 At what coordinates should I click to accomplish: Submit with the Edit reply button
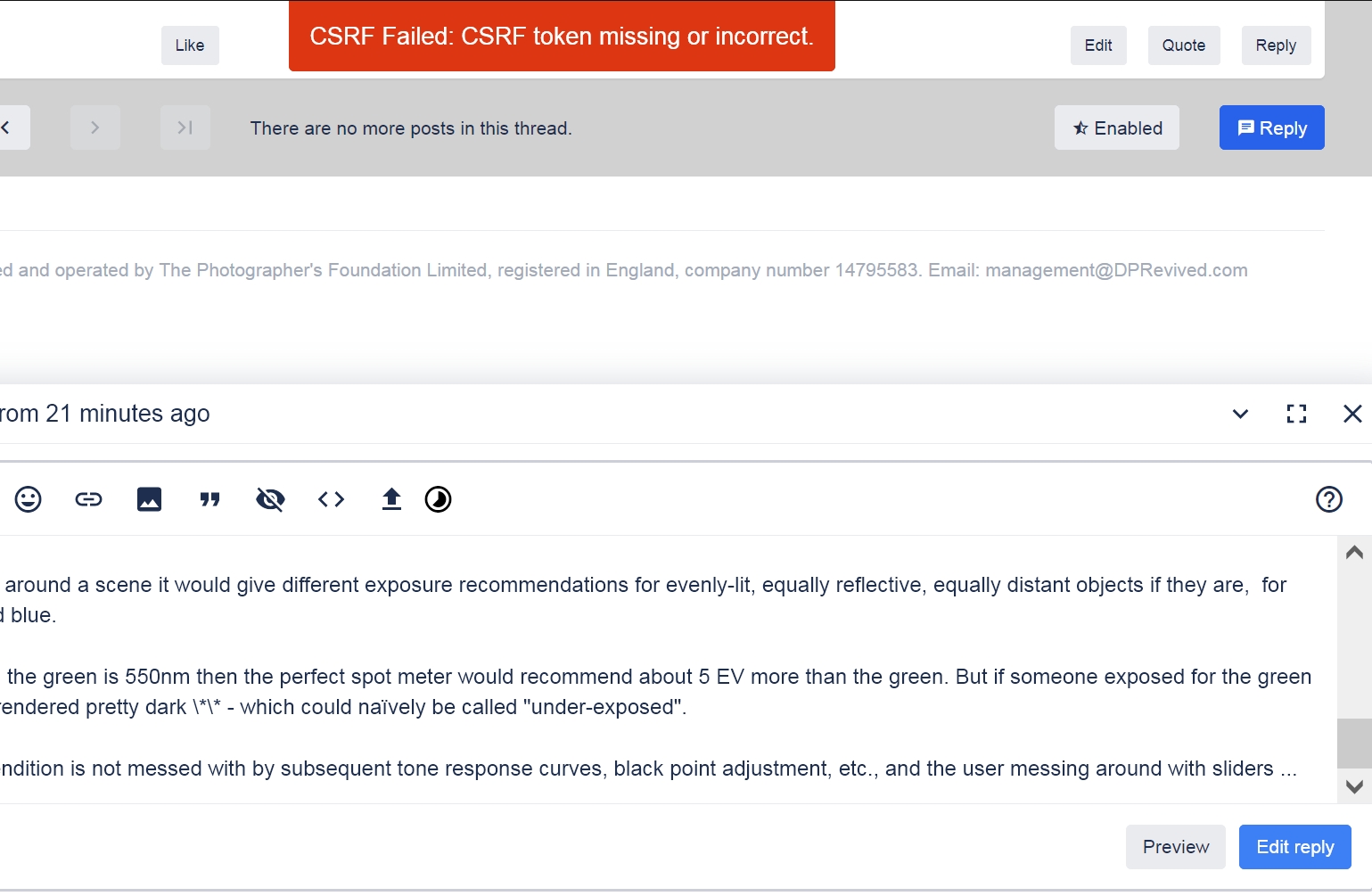(1294, 847)
